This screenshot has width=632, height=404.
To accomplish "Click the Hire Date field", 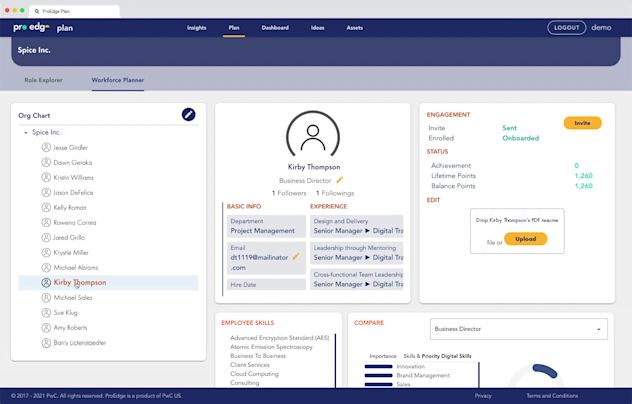I will [x=266, y=284].
